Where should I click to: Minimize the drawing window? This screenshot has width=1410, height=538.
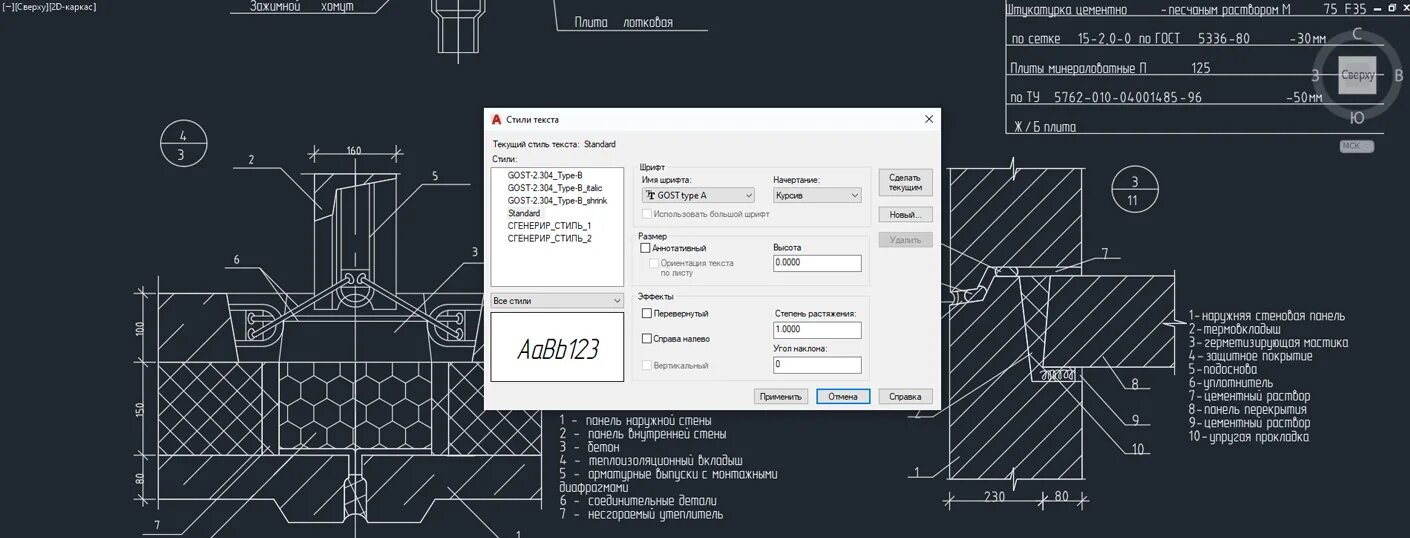coord(1376,7)
